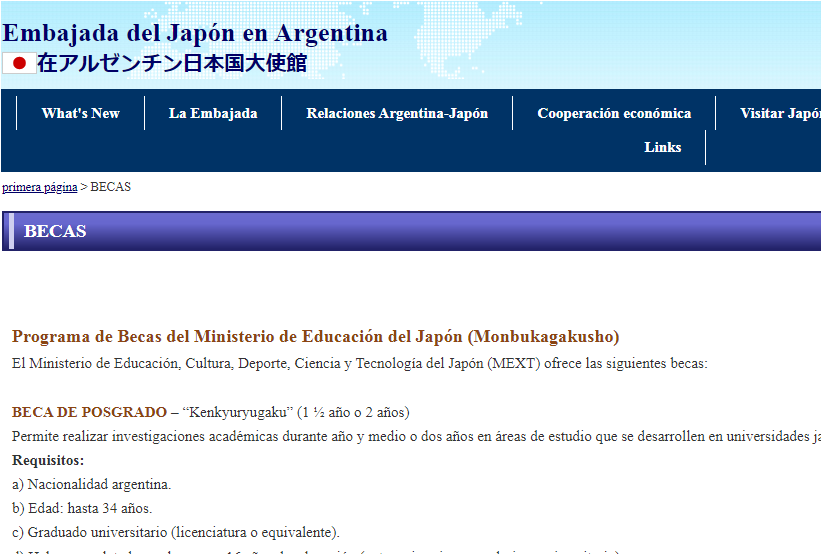The width and height of the screenshot is (822, 555).
Task: Click the line 'c) Graduado universitario'
Action: pyautogui.click(x=176, y=532)
